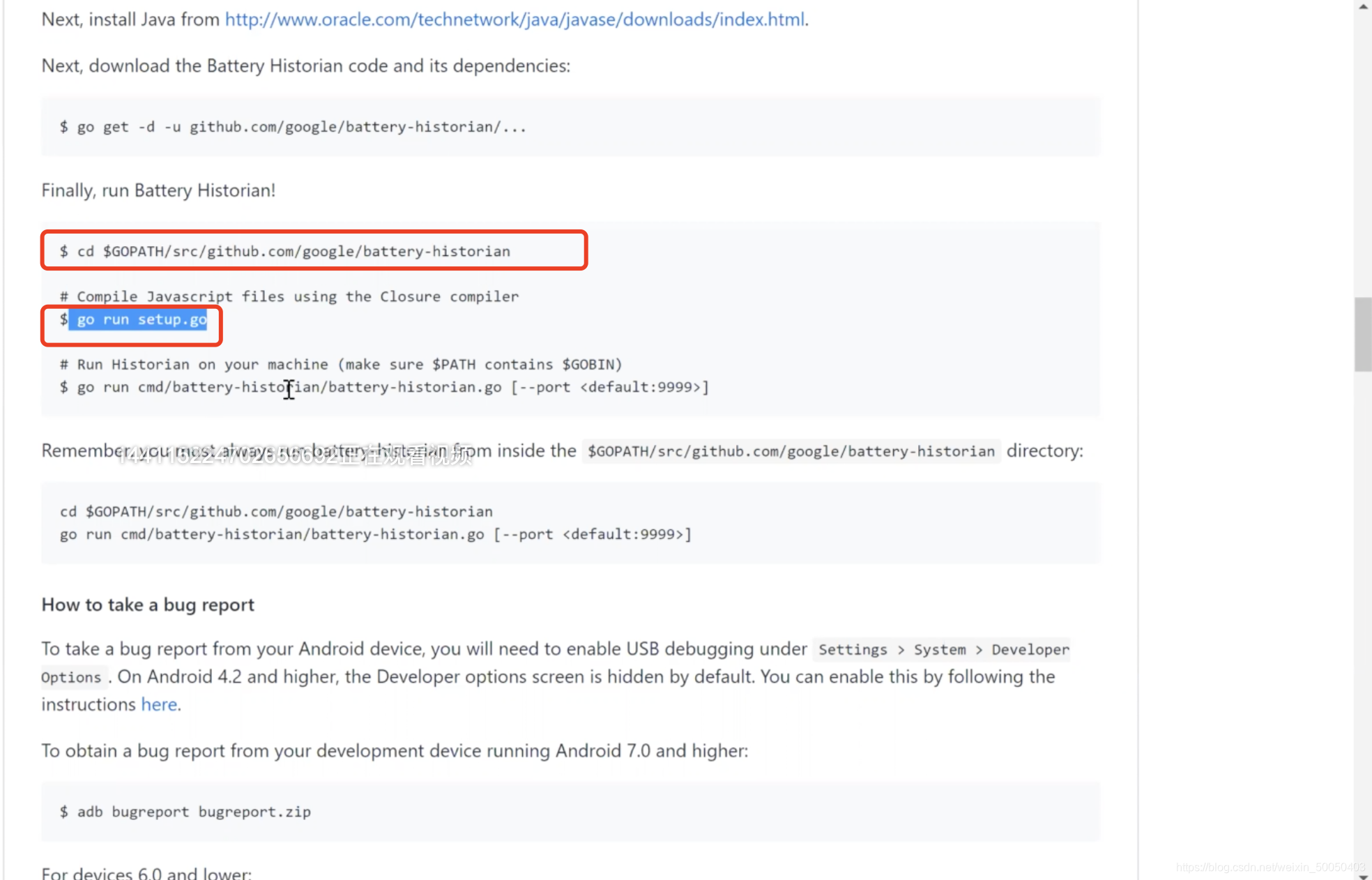Click the blog.csdn.net watermark URL

pyautogui.click(x=1270, y=867)
